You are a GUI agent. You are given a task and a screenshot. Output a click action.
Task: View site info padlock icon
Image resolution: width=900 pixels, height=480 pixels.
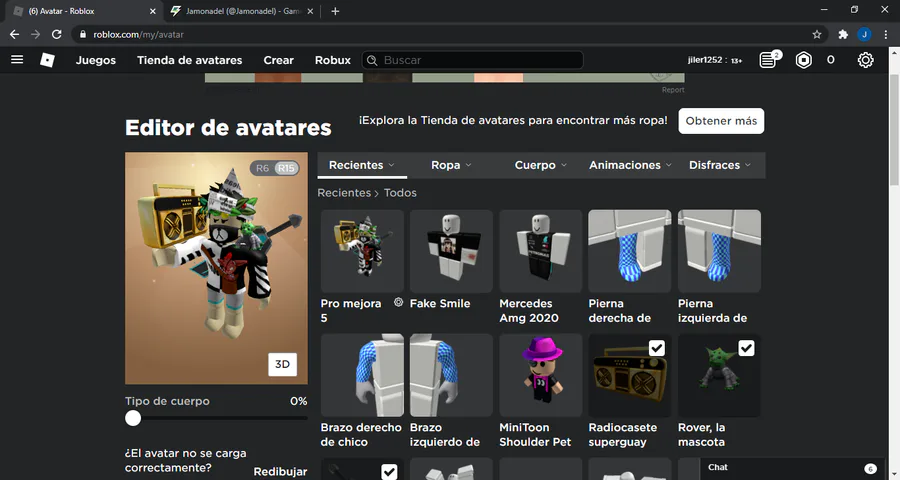tap(83, 34)
